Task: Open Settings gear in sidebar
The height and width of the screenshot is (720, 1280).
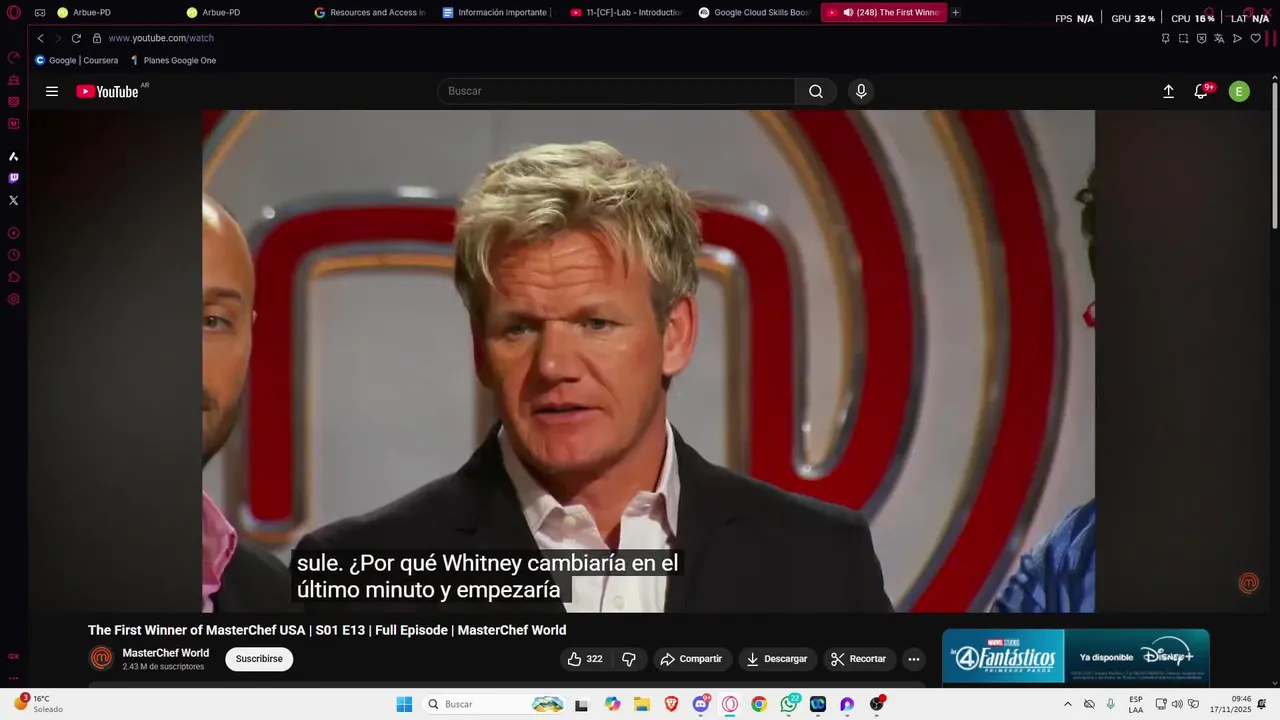Action: pyautogui.click(x=14, y=299)
